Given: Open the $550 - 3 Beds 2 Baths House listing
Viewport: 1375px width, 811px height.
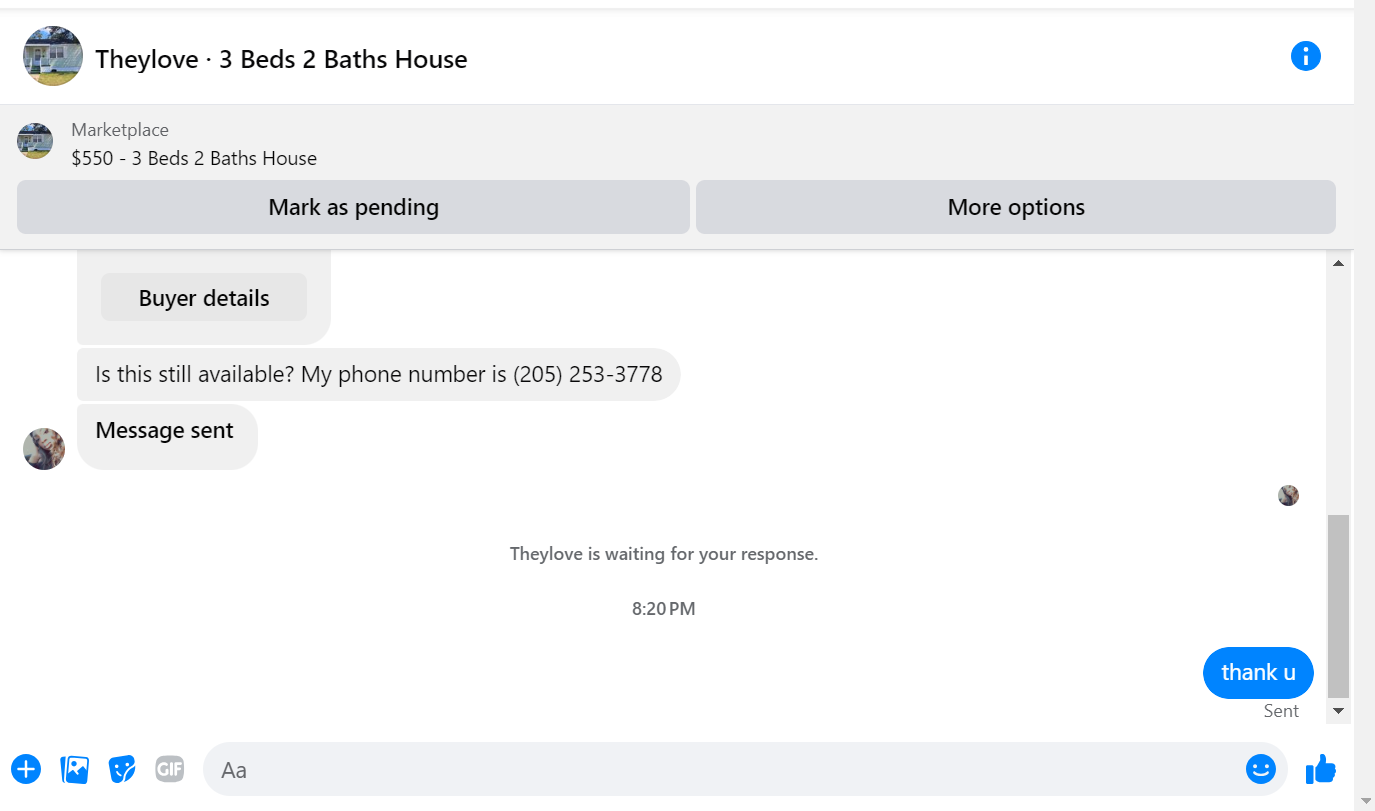Looking at the screenshot, I should pos(194,158).
